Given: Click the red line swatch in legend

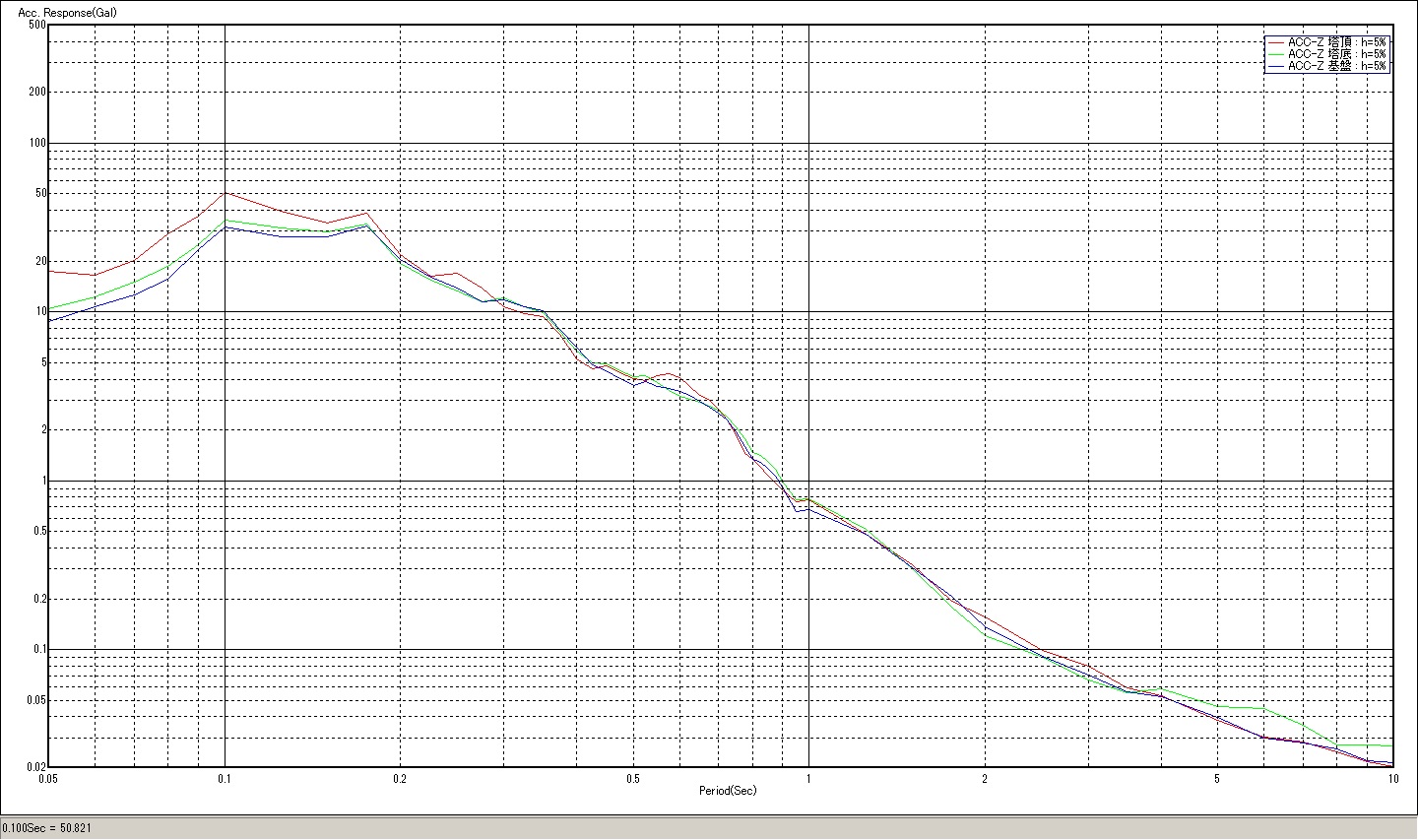Looking at the screenshot, I should coord(1276,42).
